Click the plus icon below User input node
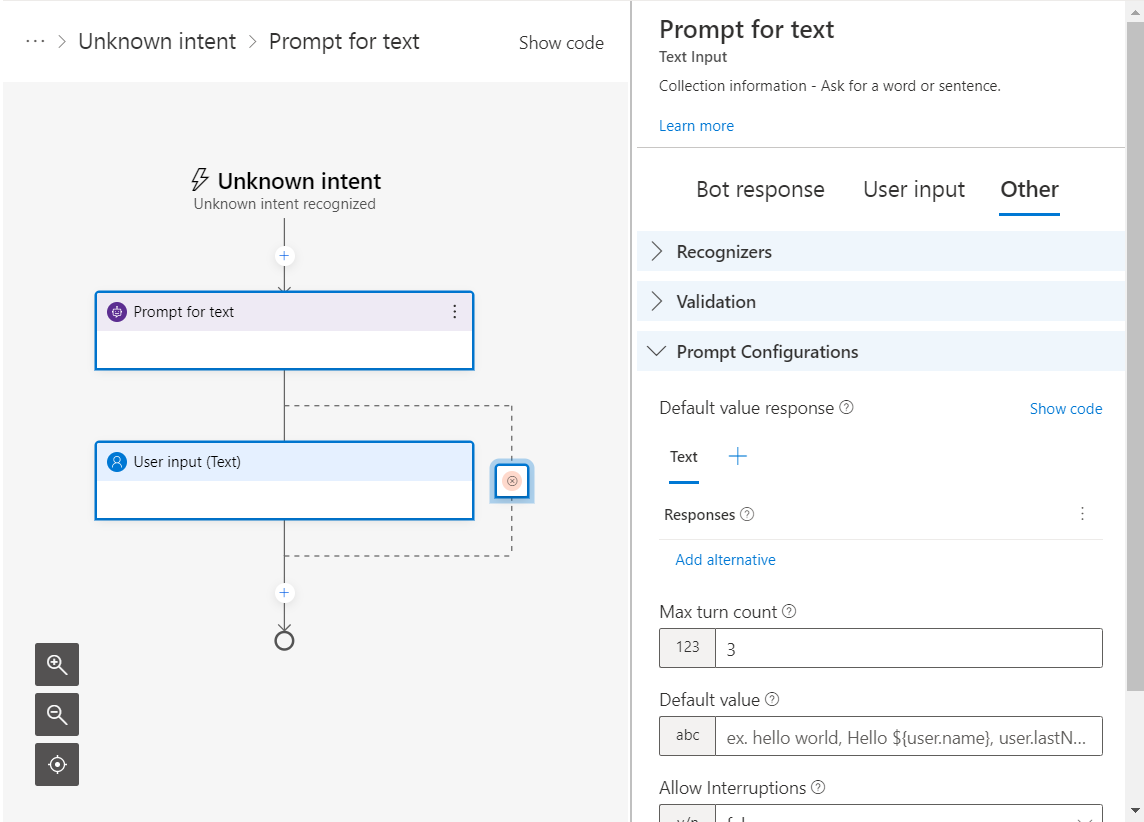This screenshot has height=822, width=1144. pos(284,593)
